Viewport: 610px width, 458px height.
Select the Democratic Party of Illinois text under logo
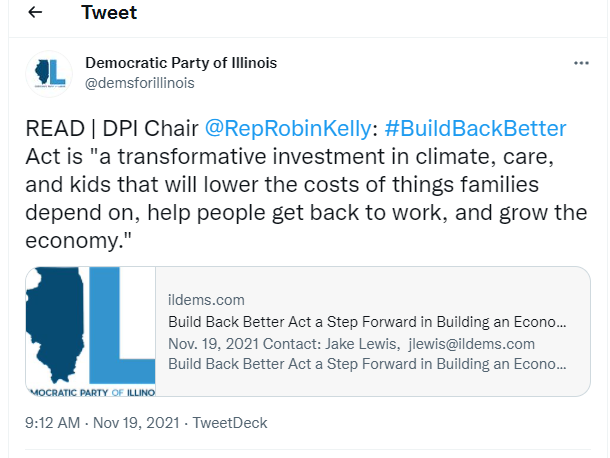(93, 392)
